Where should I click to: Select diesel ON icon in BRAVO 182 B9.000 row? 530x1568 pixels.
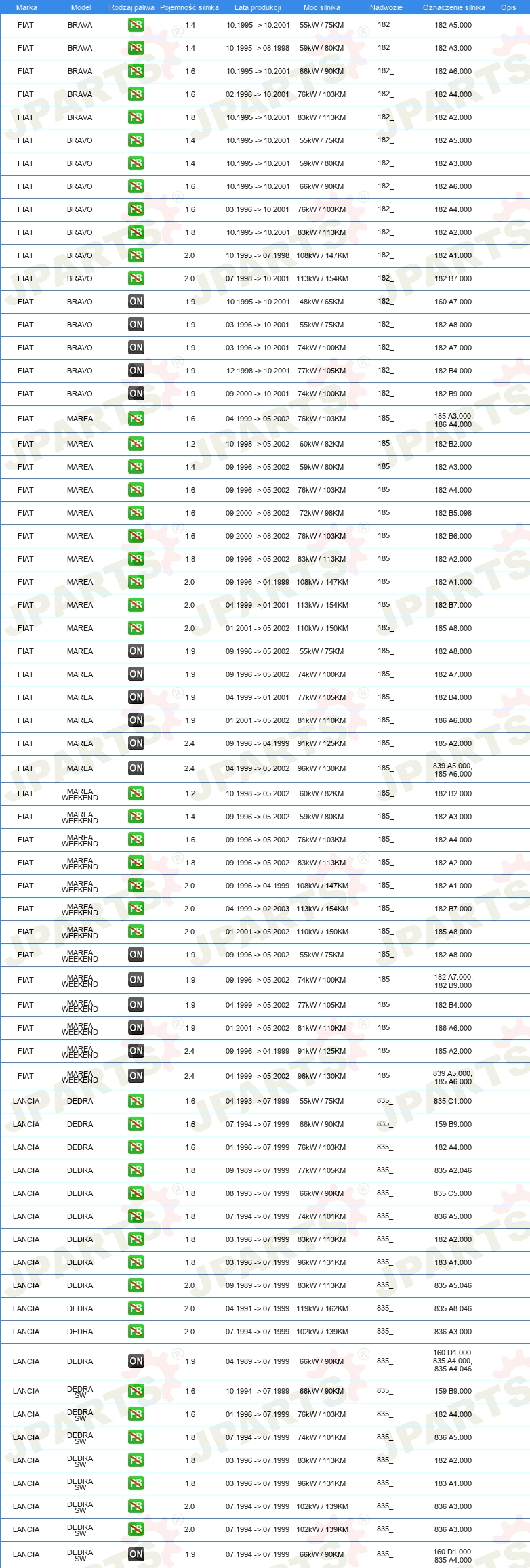pyautogui.click(x=136, y=394)
